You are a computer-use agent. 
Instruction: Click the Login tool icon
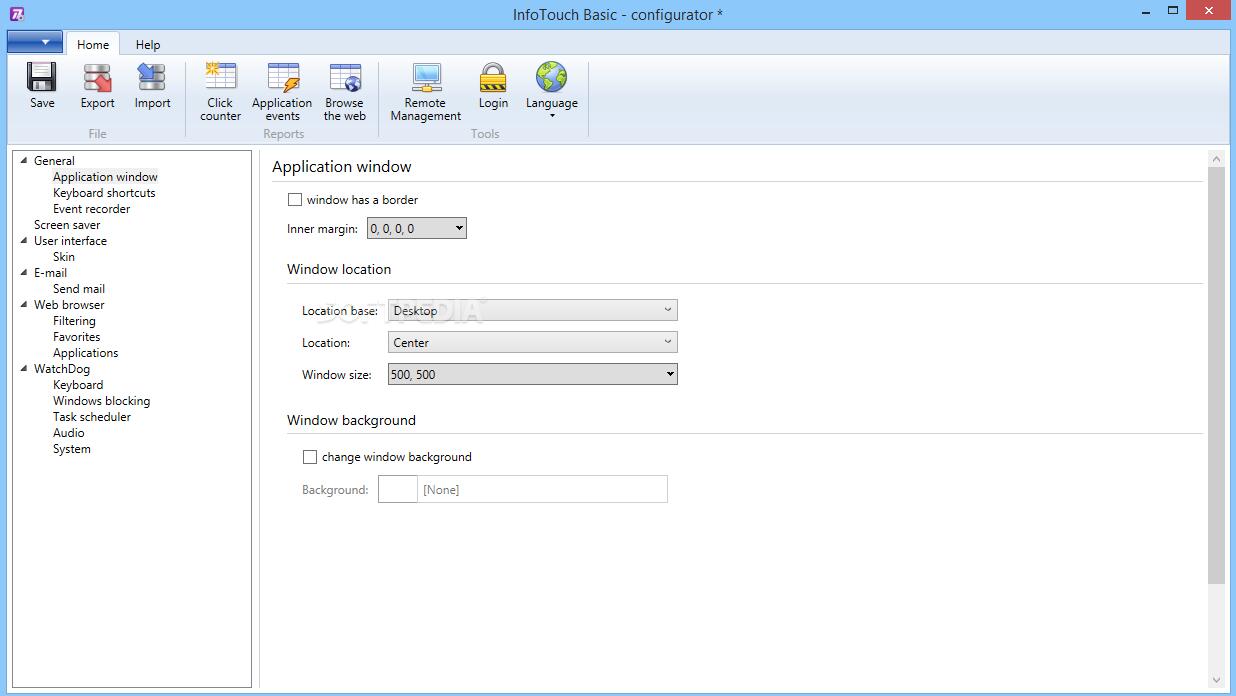(x=493, y=85)
